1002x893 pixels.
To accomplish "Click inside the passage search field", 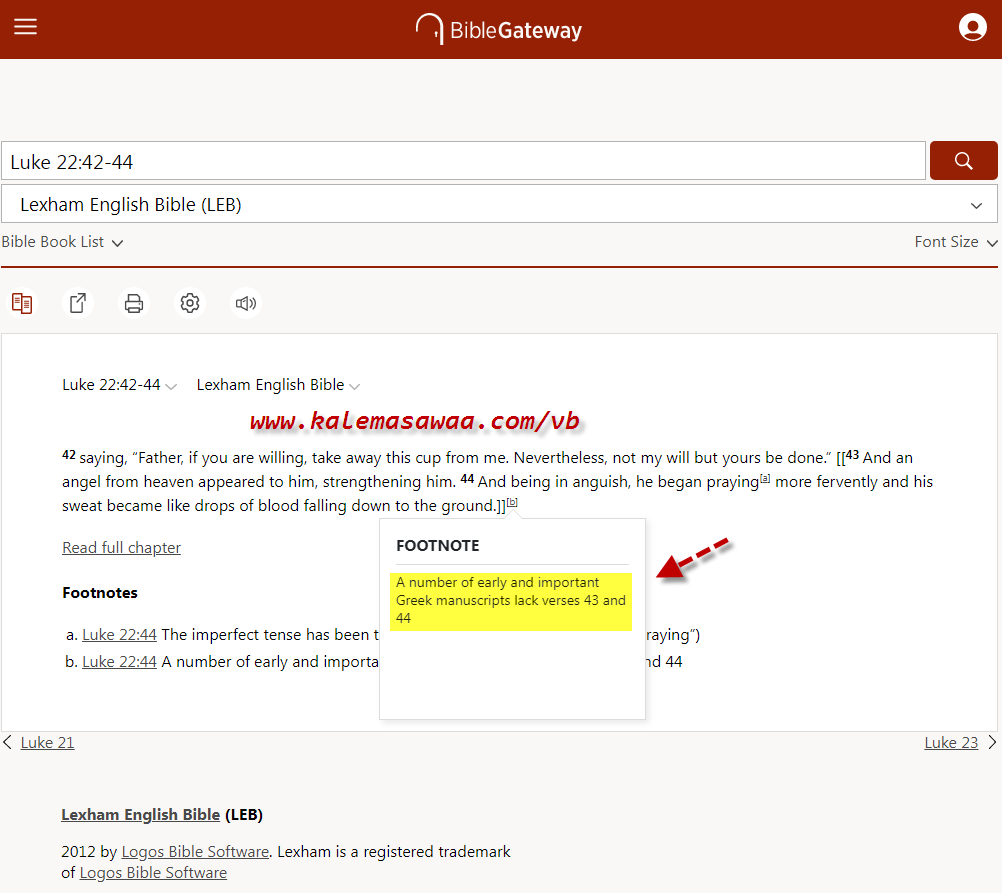I will [x=462, y=161].
